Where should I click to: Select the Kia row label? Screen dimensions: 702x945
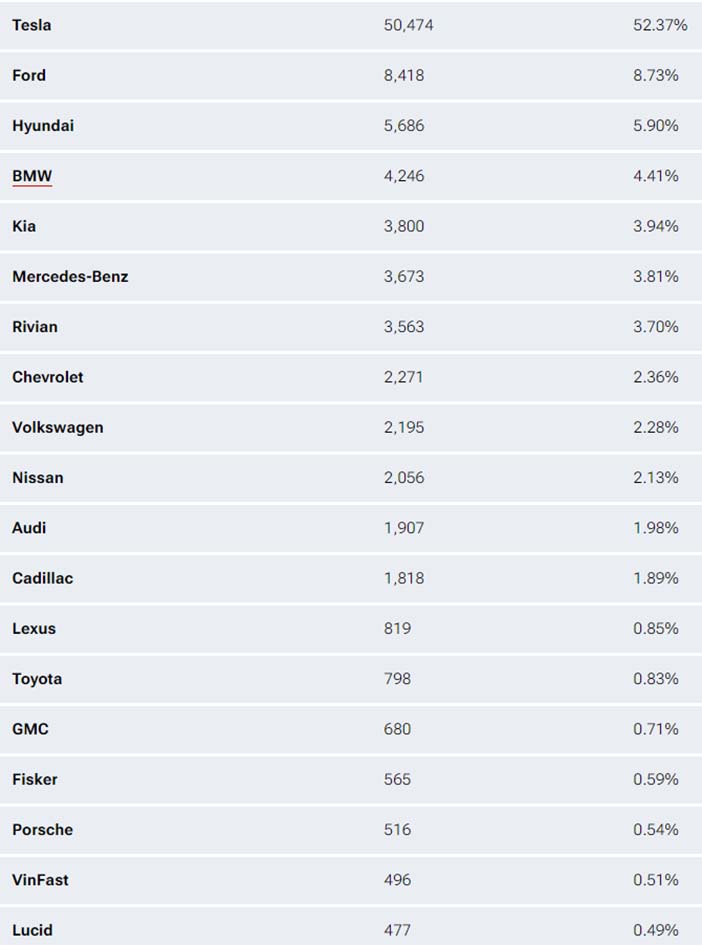pos(24,226)
